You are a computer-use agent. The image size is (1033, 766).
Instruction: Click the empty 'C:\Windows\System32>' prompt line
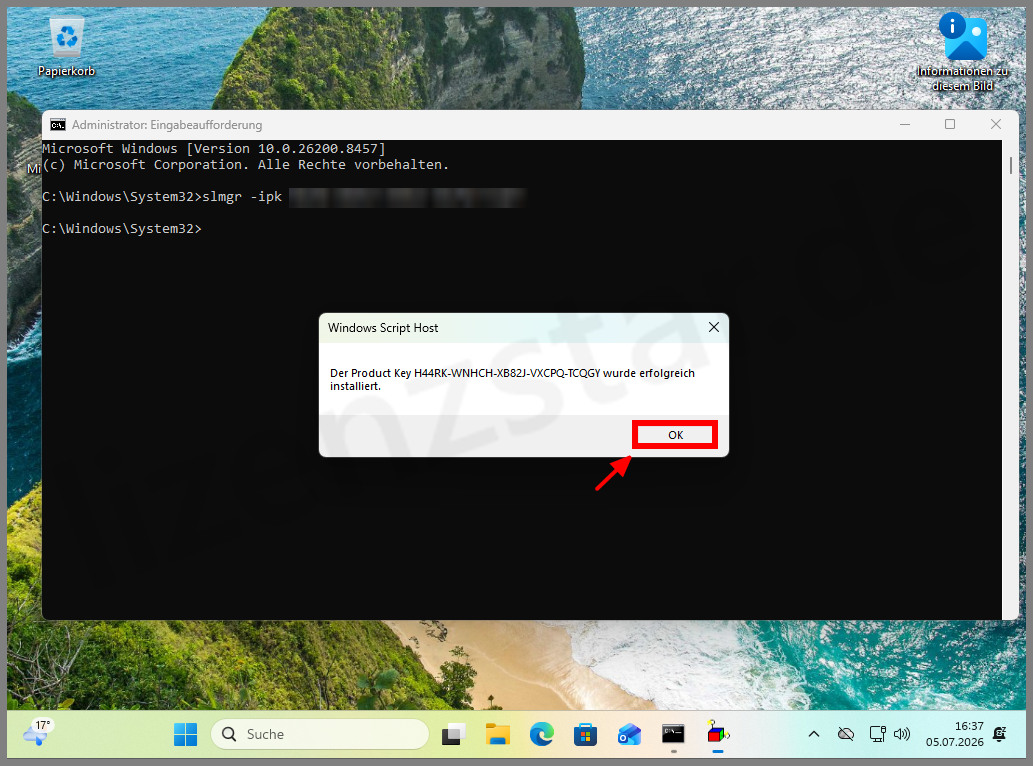[122, 229]
